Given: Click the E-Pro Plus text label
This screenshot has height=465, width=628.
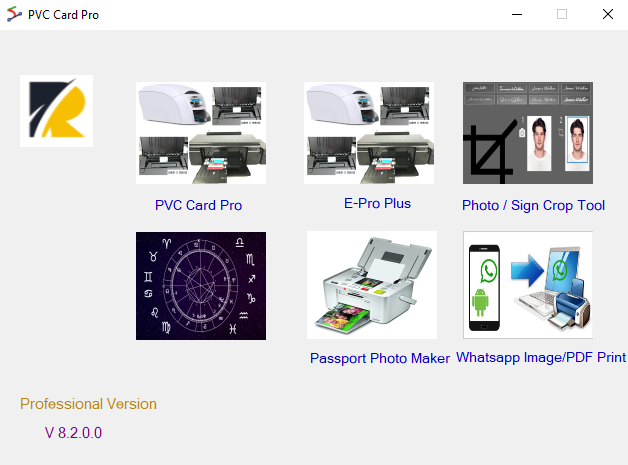Looking at the screenshot, I should point(377,203).
